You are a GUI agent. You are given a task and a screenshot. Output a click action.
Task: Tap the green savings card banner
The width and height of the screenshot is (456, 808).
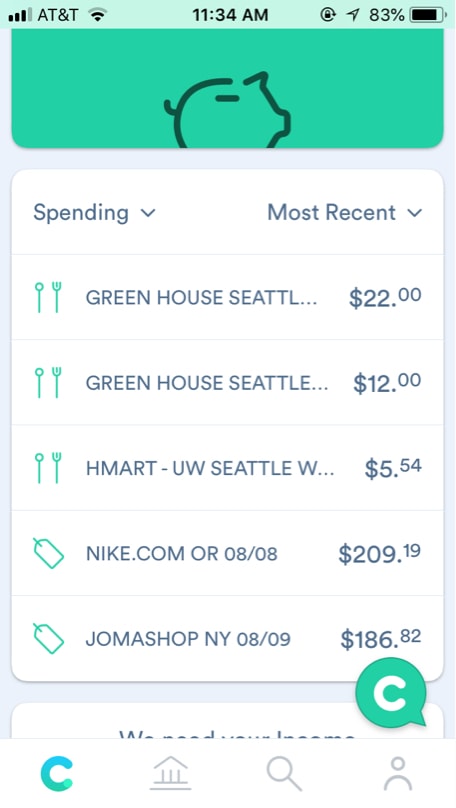(x=227, y=88)
